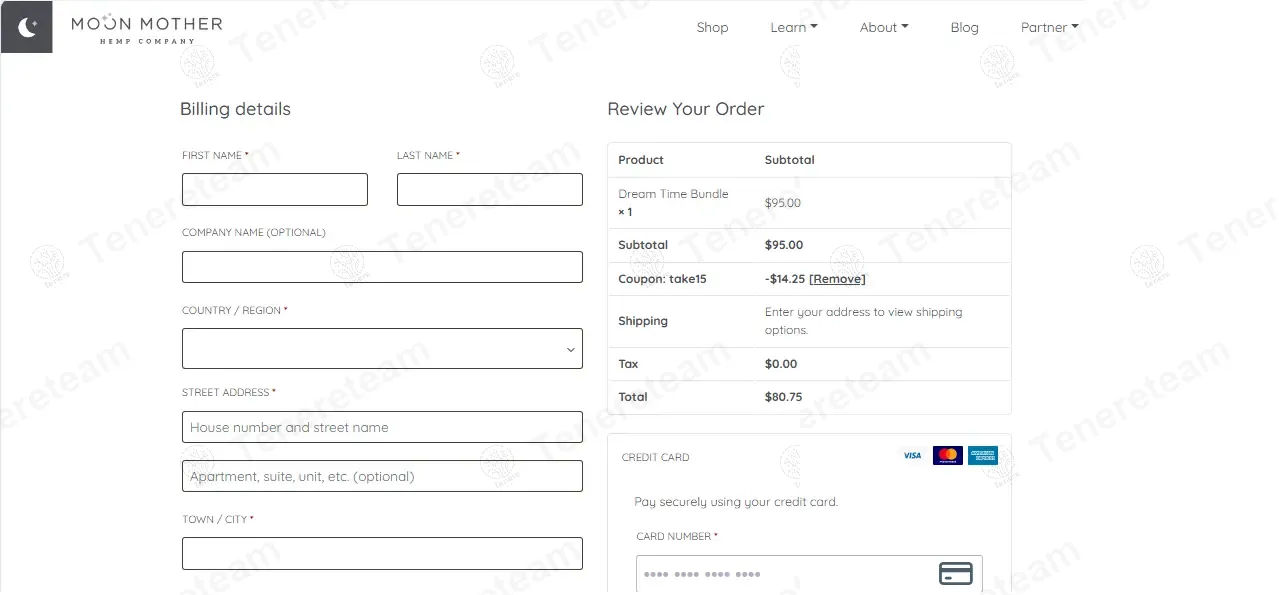Click the Review Your Order heading
Image resolution: width=1279 pixels, height=595 pixels.
[686, 109]
